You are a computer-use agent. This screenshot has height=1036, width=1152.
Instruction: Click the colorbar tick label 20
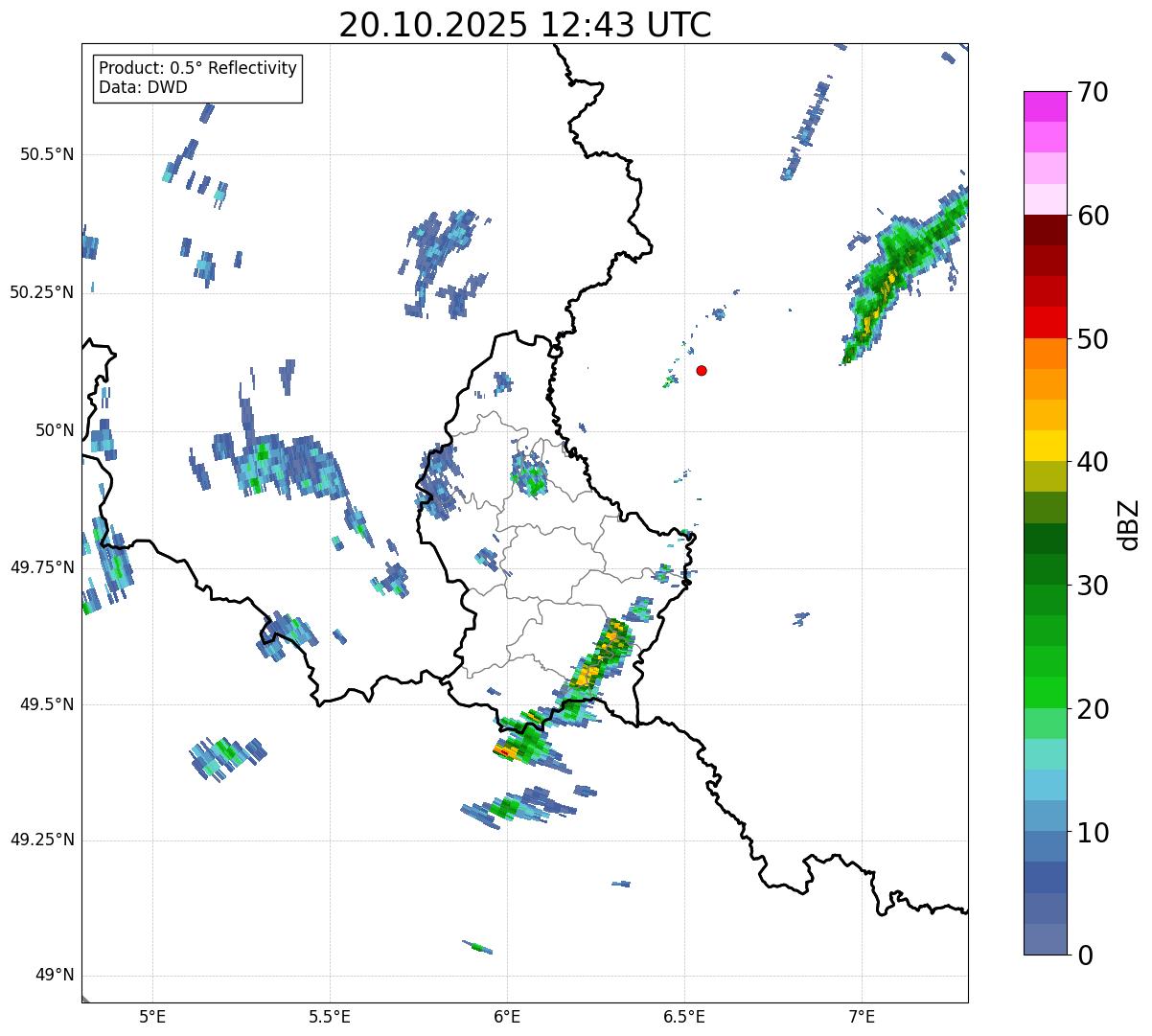click(1093, 709)
